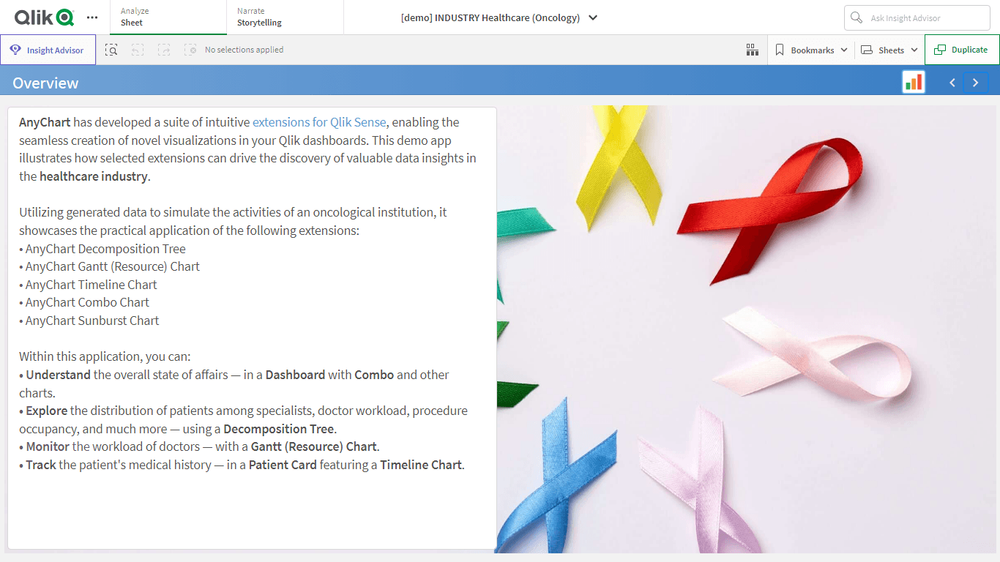Step back in selections
This screenshot has height=562, width=1000.
[137, 50]
